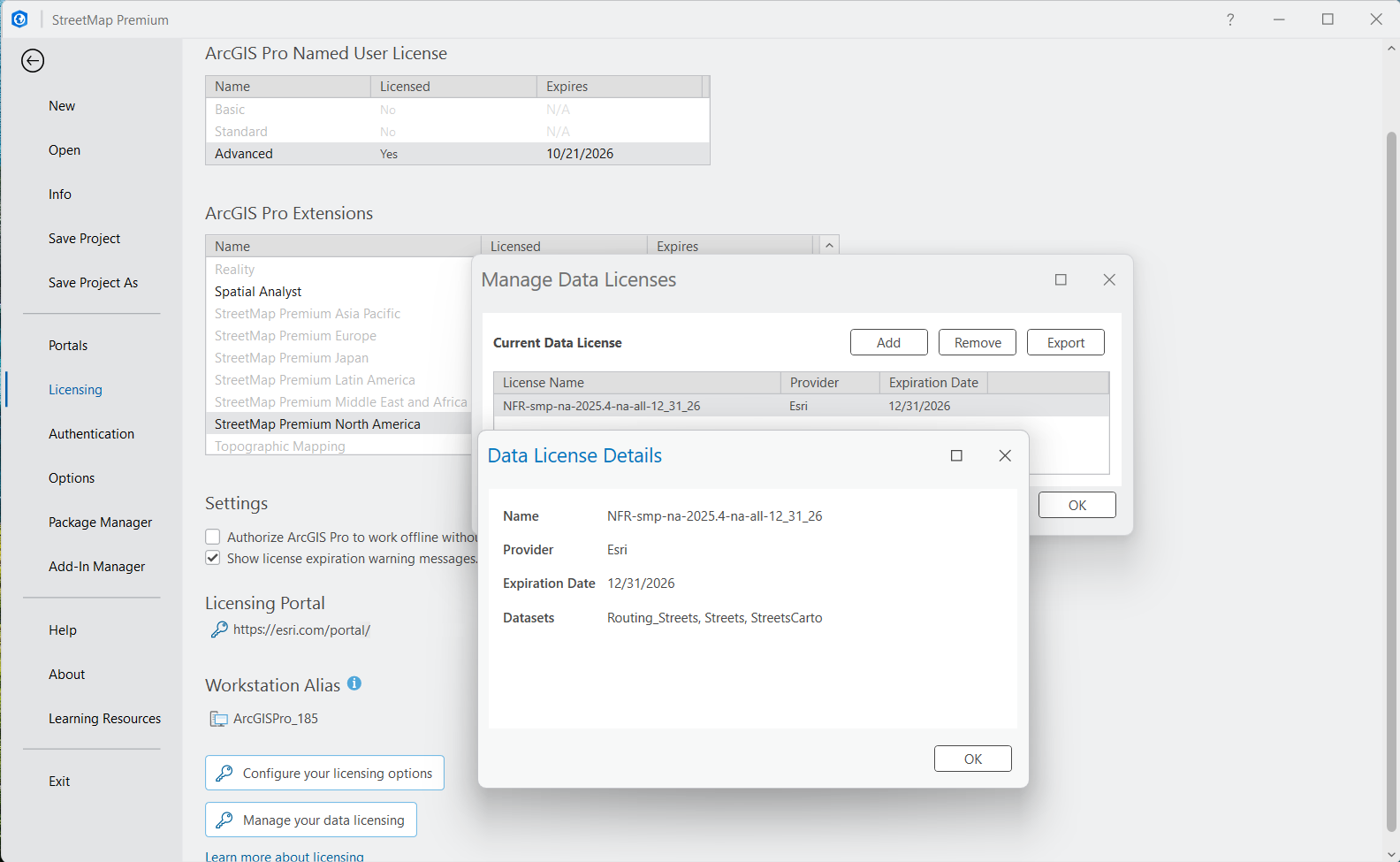
Task: Click the back arrow icon
Action: tap(33, 60)
